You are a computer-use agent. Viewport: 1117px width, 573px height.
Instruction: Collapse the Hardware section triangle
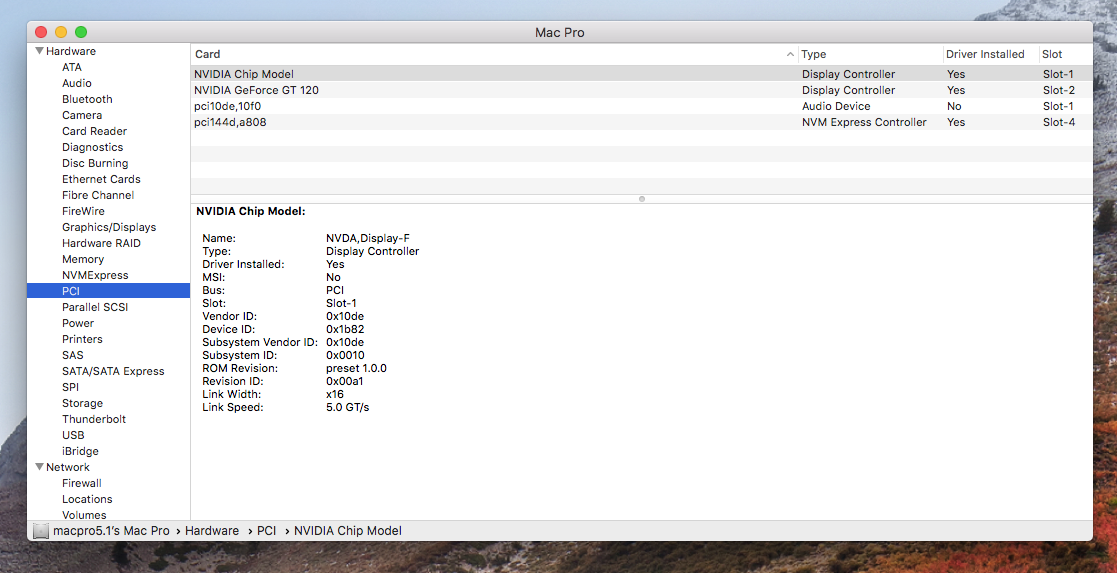pyautogui.click(x=39, y=51)
